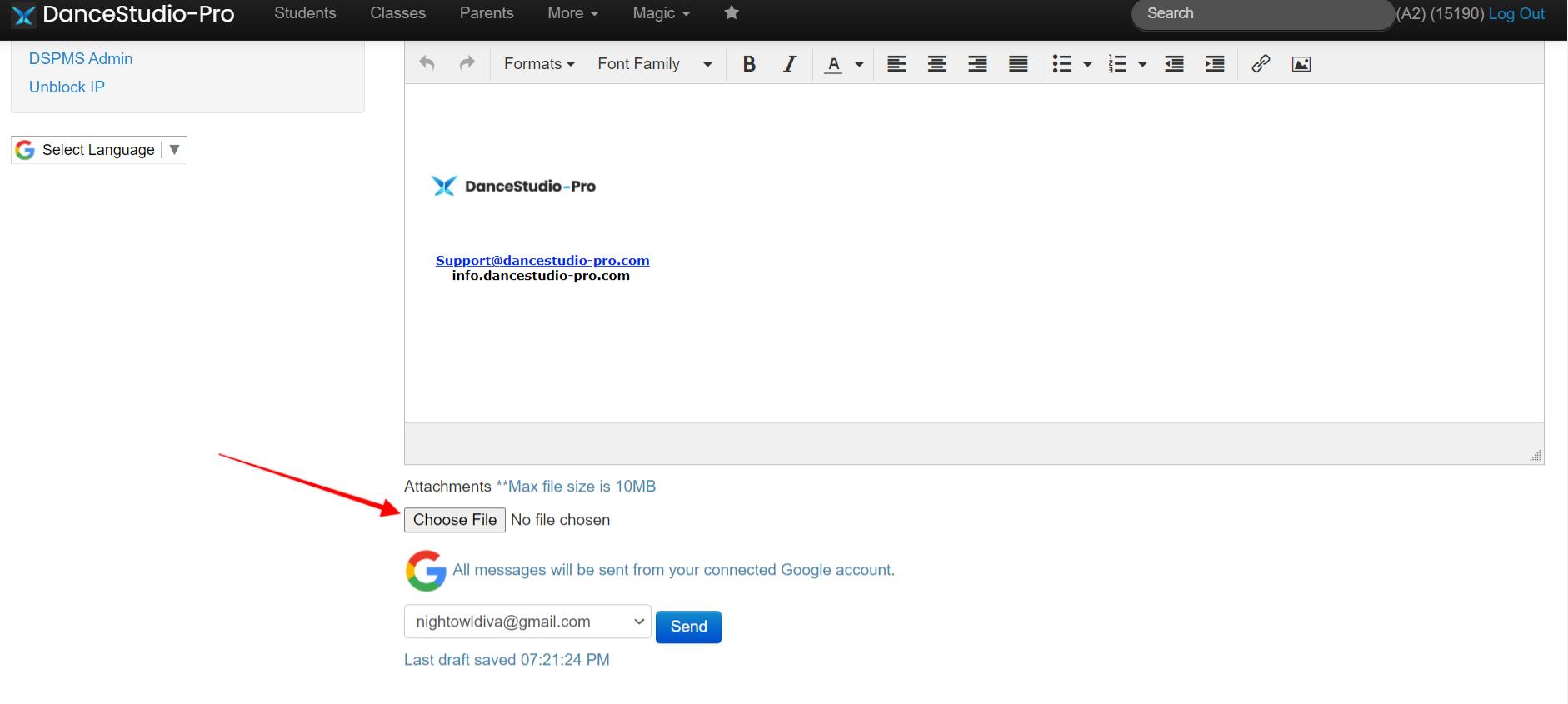This screenshot has width=1568, height=704.
Task: Expand numbered list style options
Action: coord(1142,64)
